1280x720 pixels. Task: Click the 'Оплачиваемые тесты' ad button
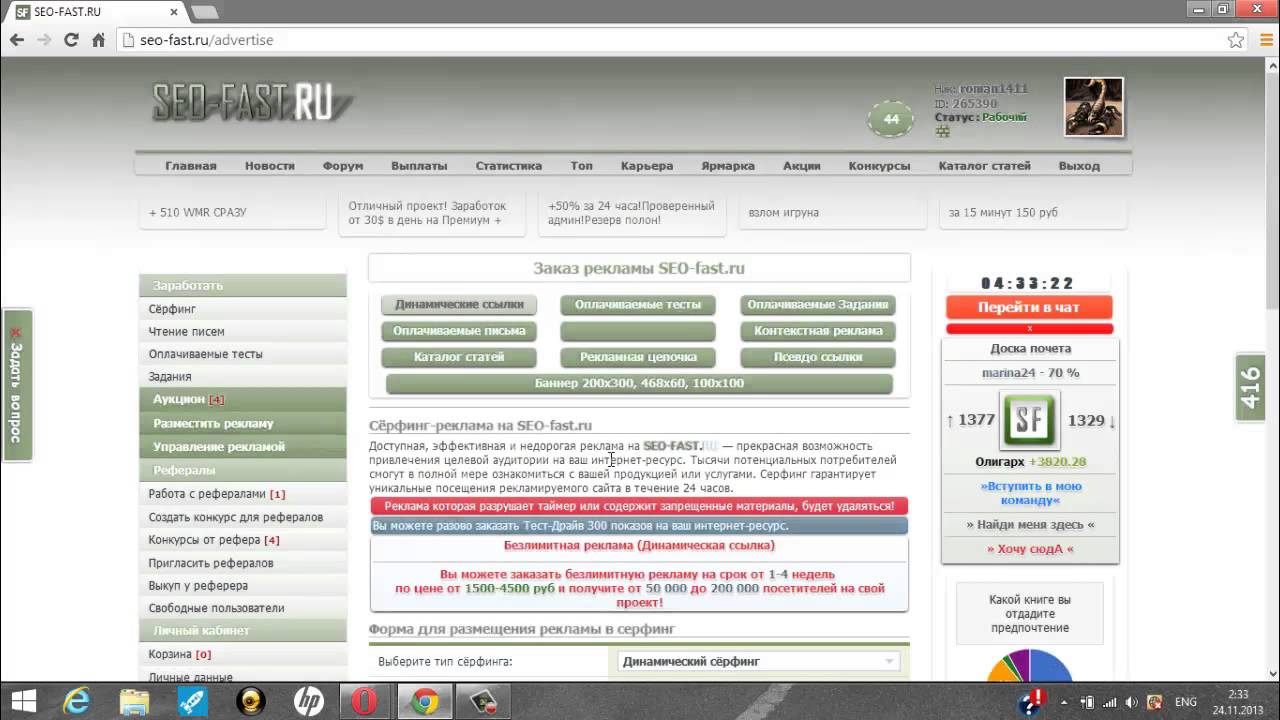pos(638,305)
